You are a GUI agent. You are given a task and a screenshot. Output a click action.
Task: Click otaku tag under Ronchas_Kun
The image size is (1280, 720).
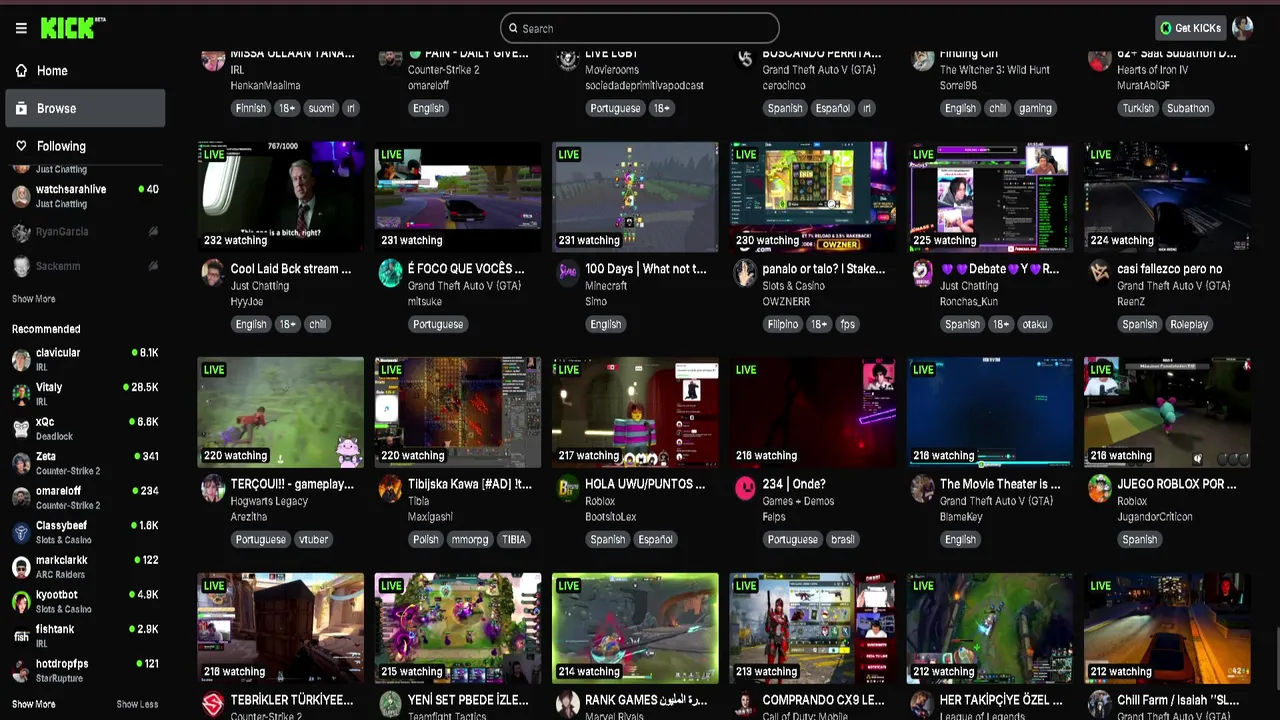click(1035, 324)
